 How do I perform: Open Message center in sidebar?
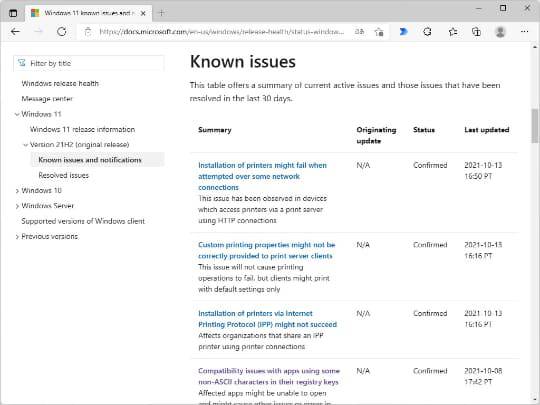pos(47,99)
